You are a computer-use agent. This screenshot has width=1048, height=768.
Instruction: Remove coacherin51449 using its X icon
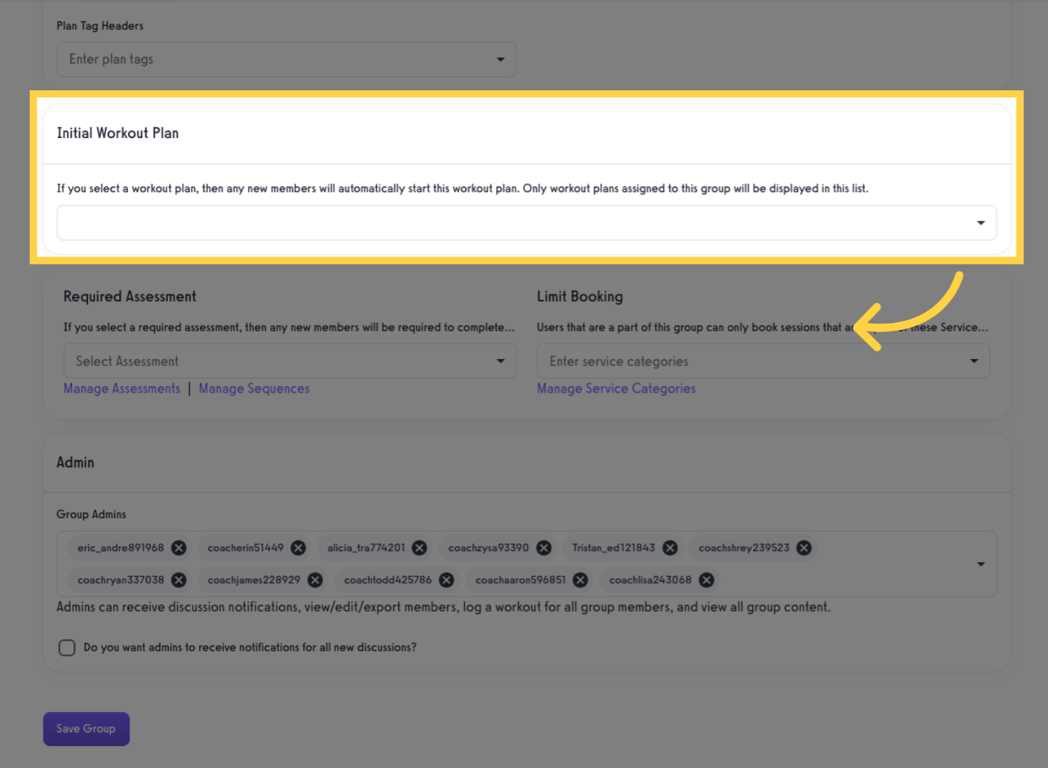tap(297, 547)
